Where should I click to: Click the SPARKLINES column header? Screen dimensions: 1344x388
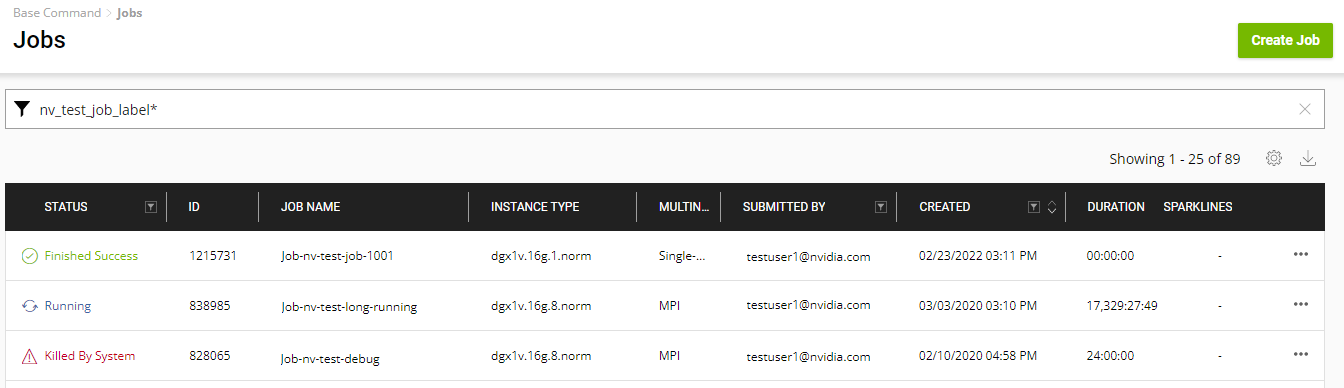pyautogui.click(x=1198, y=207)
